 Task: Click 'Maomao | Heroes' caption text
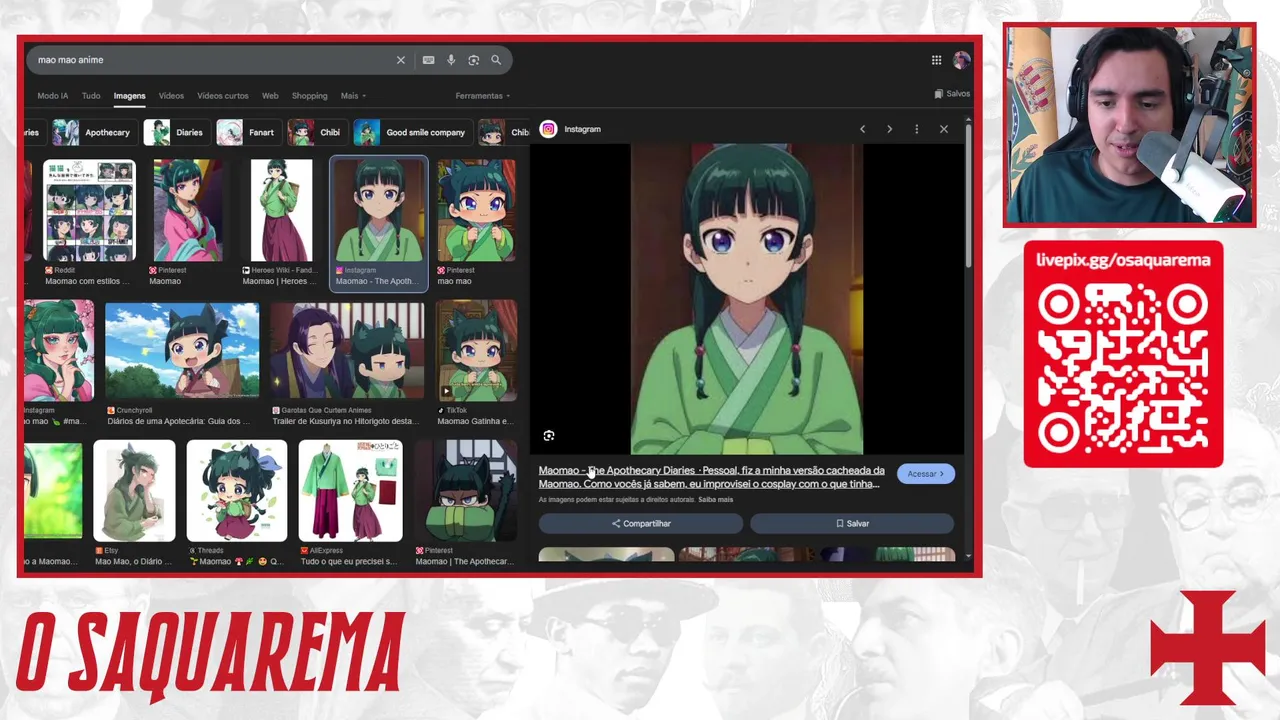pos(280,281)
